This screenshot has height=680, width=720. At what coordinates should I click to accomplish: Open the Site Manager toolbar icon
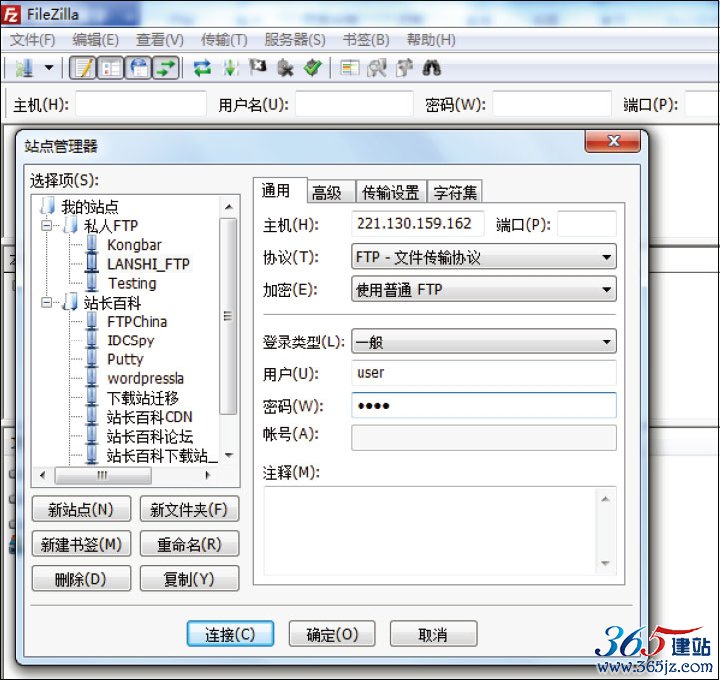coord(24,68)
